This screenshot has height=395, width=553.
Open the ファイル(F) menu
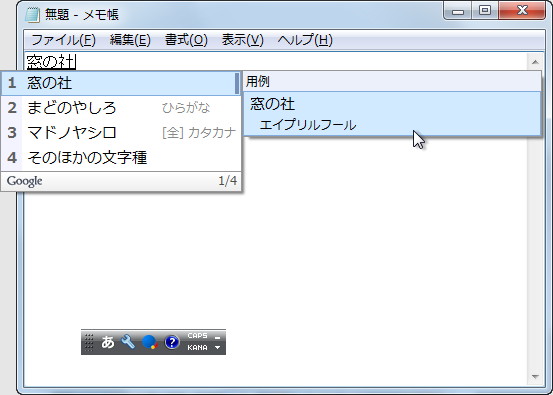point(63,40)
